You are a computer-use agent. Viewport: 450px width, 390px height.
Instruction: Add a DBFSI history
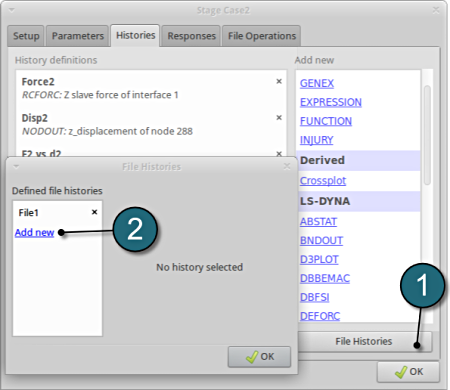(x=314, y=297)
